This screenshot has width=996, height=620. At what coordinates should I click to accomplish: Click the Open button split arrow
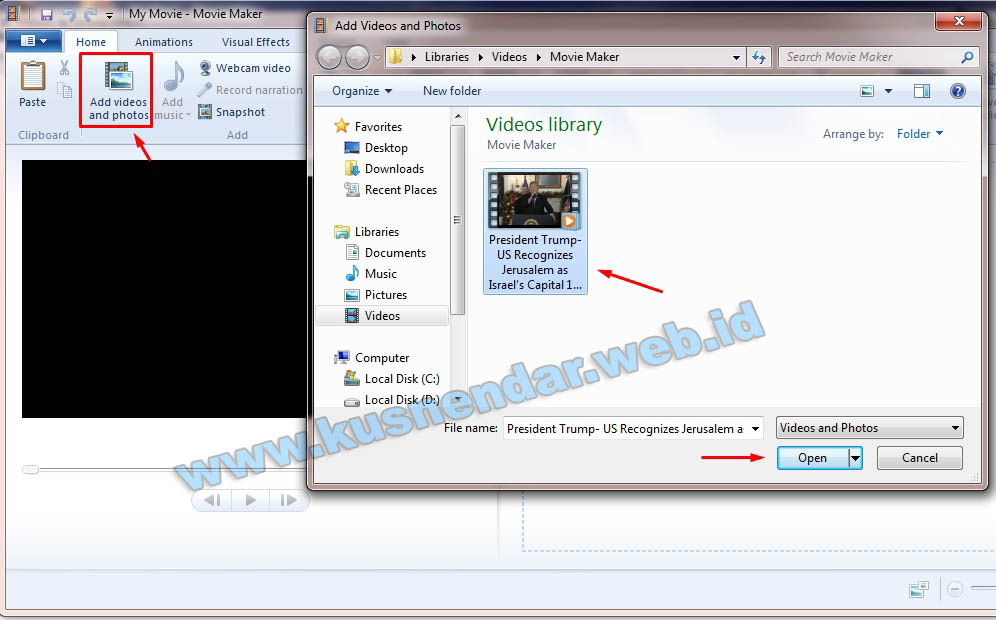coord(856,458)
